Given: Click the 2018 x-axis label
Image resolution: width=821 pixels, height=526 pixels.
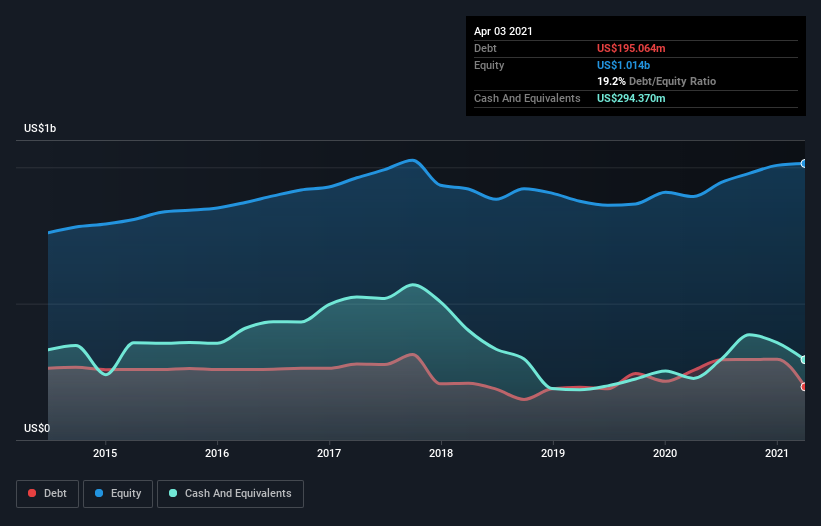Looking at the screenshot, I should [441, 453].
